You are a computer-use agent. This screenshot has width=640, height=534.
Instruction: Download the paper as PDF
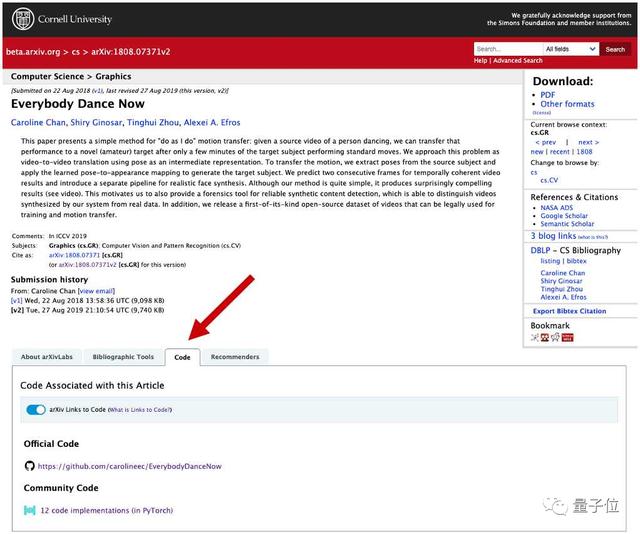[x=548, y=95]
